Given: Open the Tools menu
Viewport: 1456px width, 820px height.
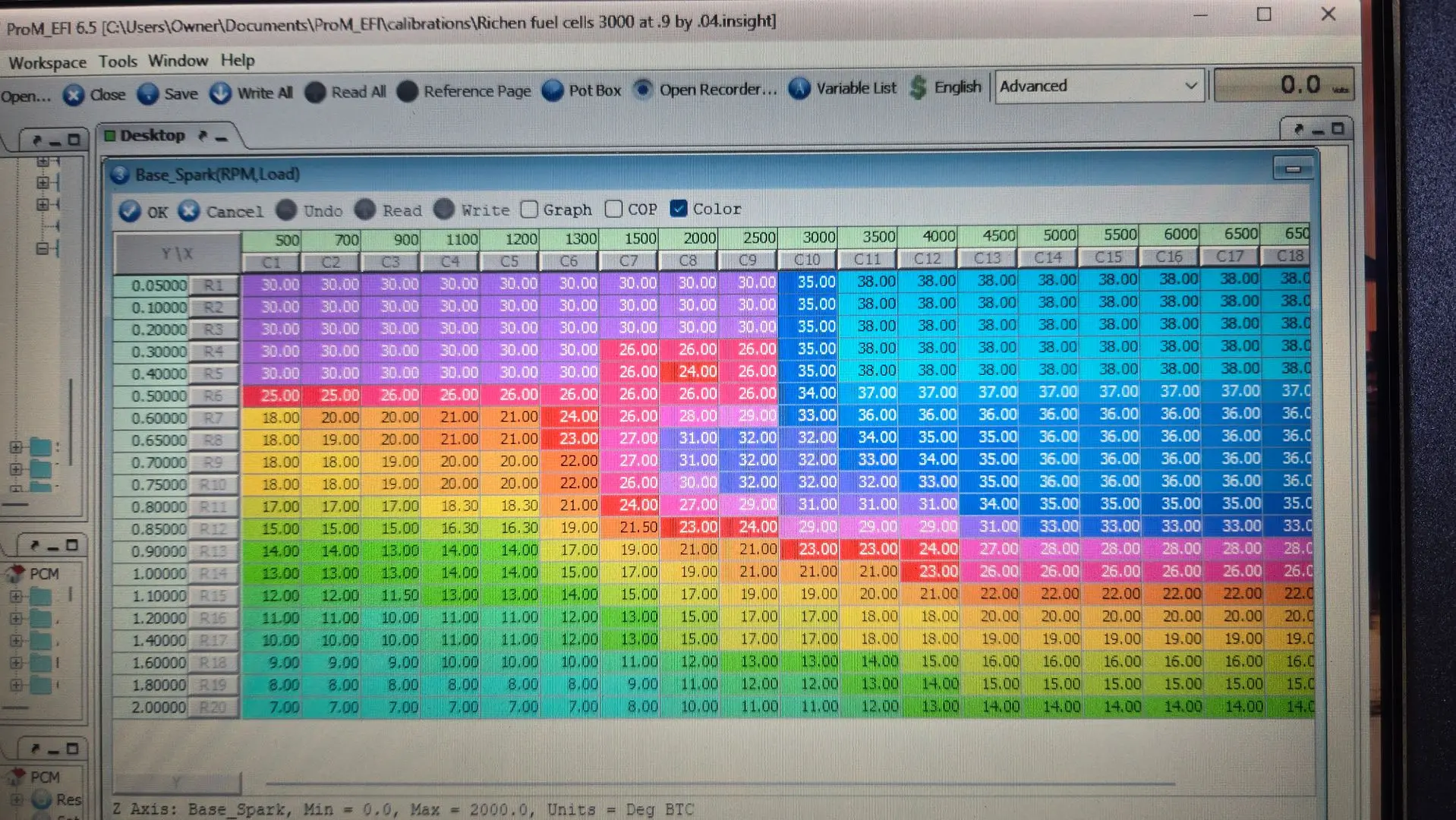Looking at the screenshot, I should click(x=118, y=61).
